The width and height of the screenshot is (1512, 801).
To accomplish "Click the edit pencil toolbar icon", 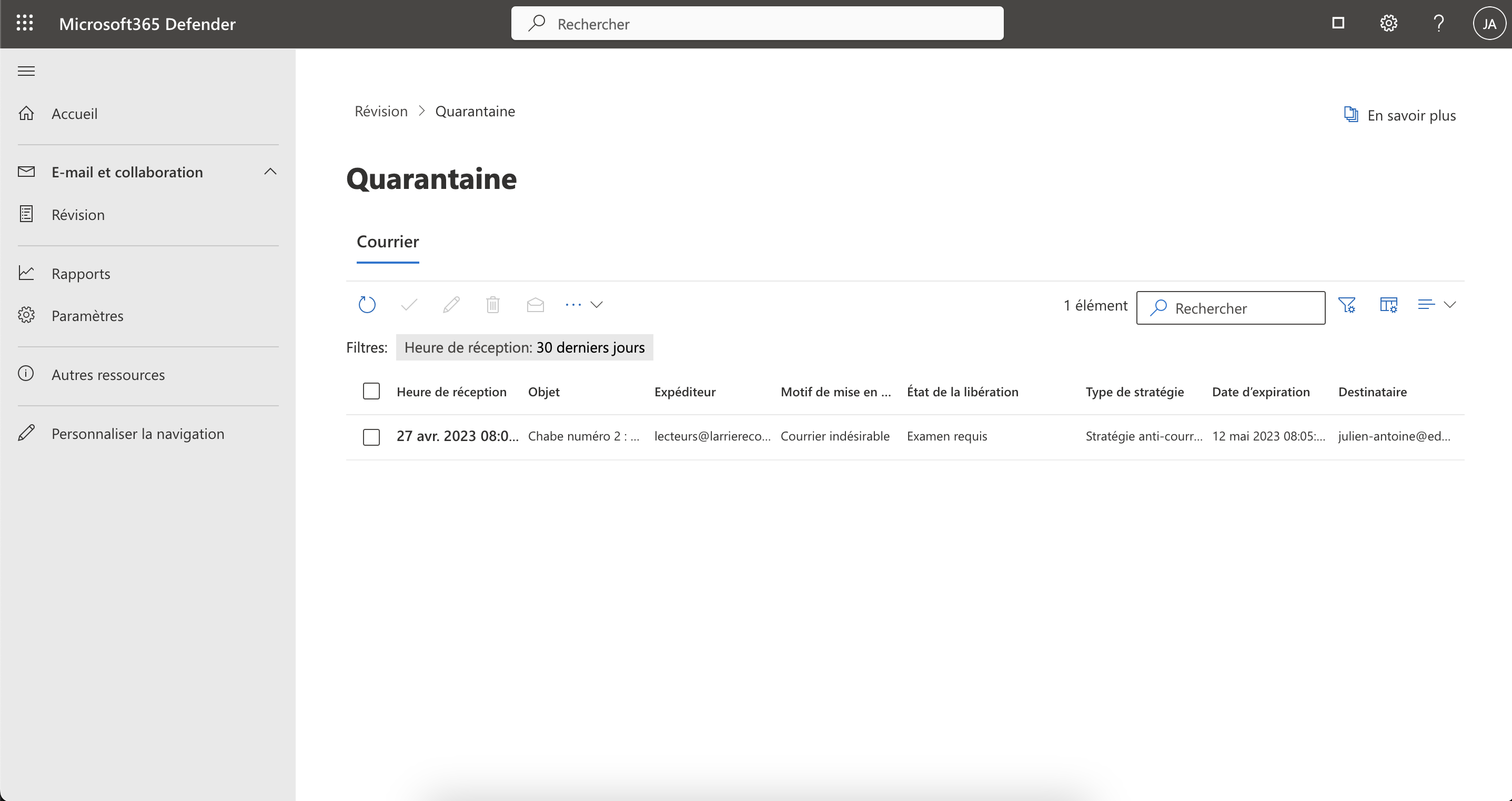I will (x=451, y=305).
